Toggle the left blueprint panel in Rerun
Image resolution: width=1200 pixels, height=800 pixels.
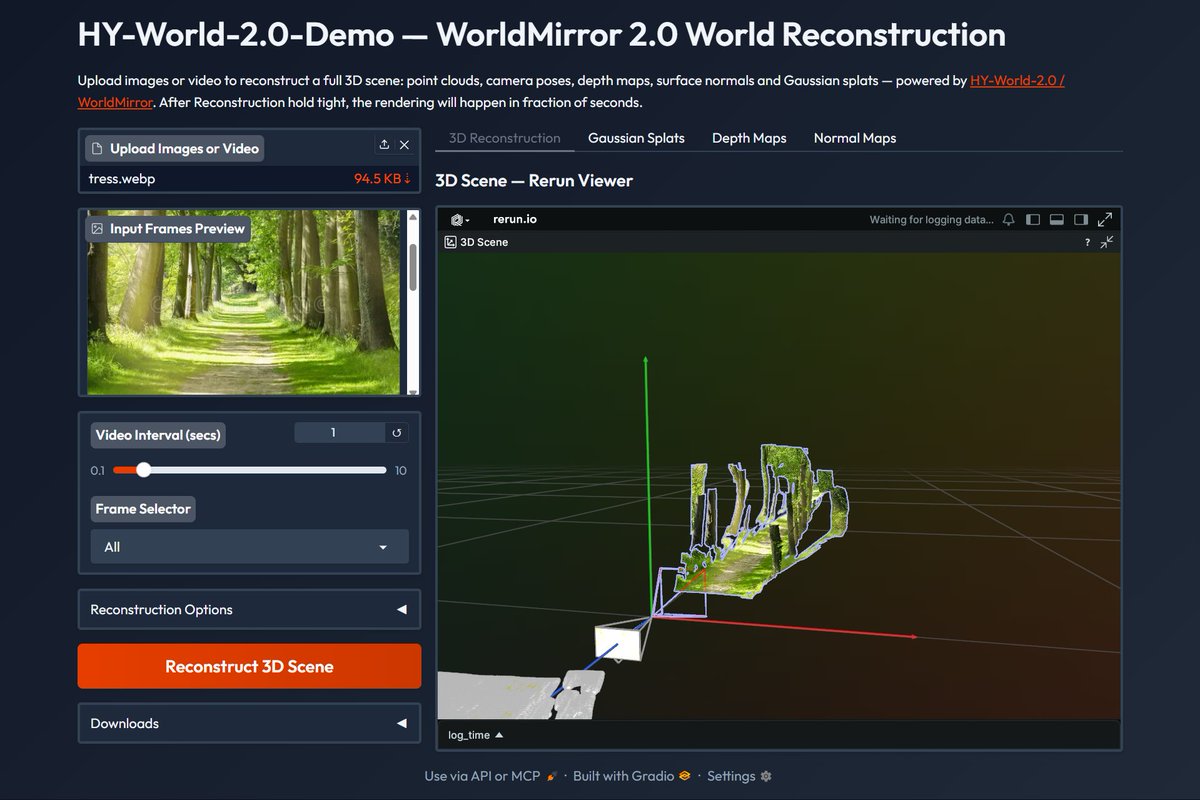click(x=1033, y=219)
